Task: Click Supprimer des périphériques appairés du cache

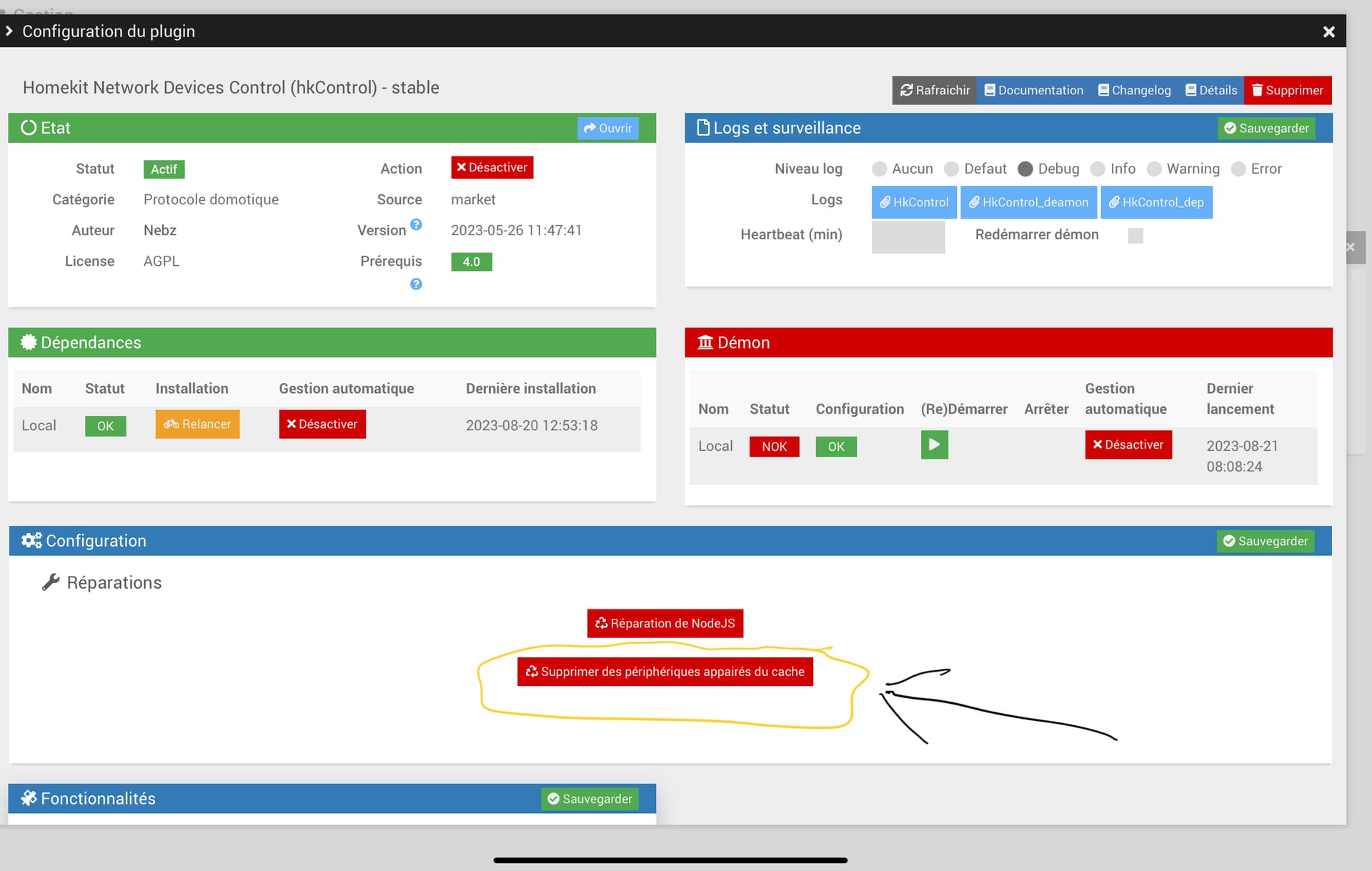Action: [665, 672]
